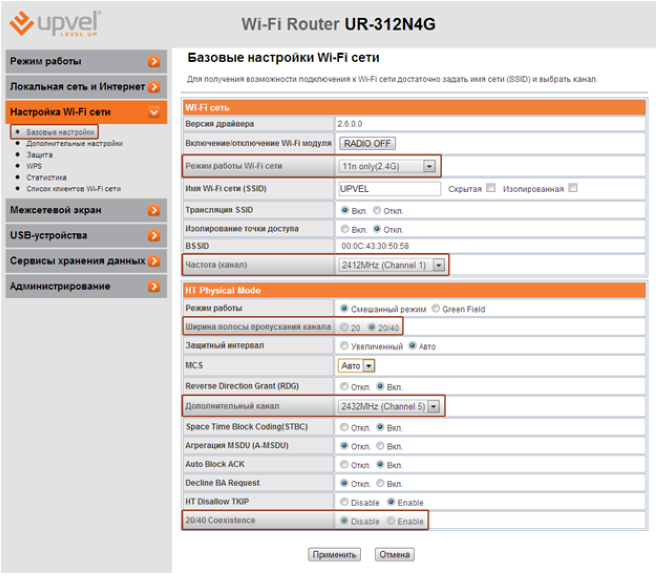659x576 pixels.
Task: Open Дополнительные настройки submenu link
Action: (74, 144)
